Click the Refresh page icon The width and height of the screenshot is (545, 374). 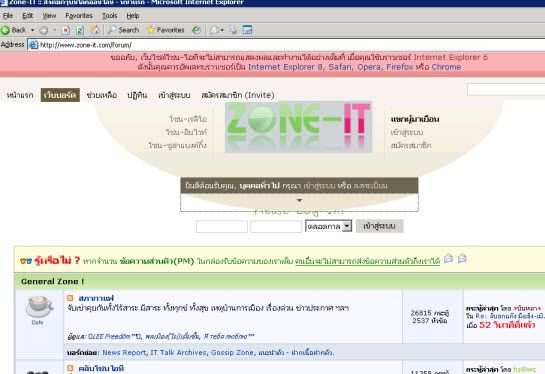pyautogui.click(x=80, y=30)
